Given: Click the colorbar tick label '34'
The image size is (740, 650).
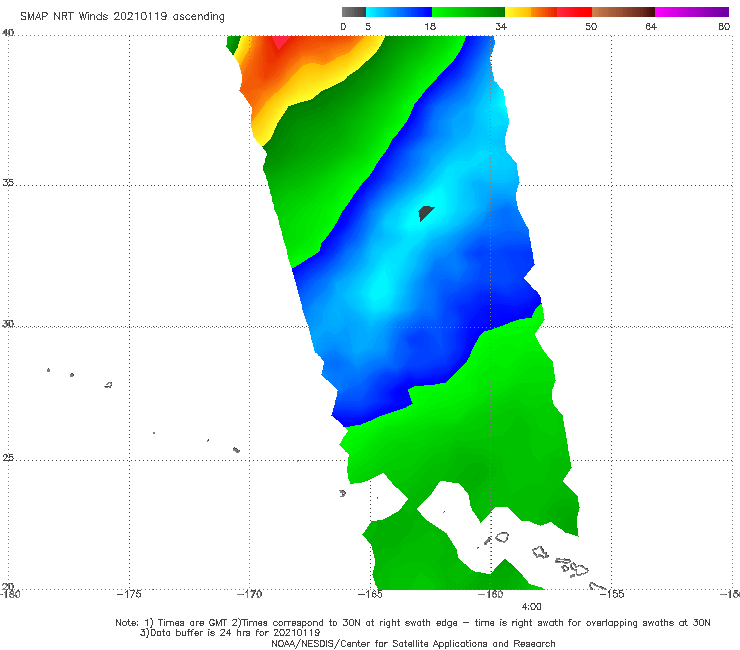Looking at the screenshot, I should pos(501,26).
